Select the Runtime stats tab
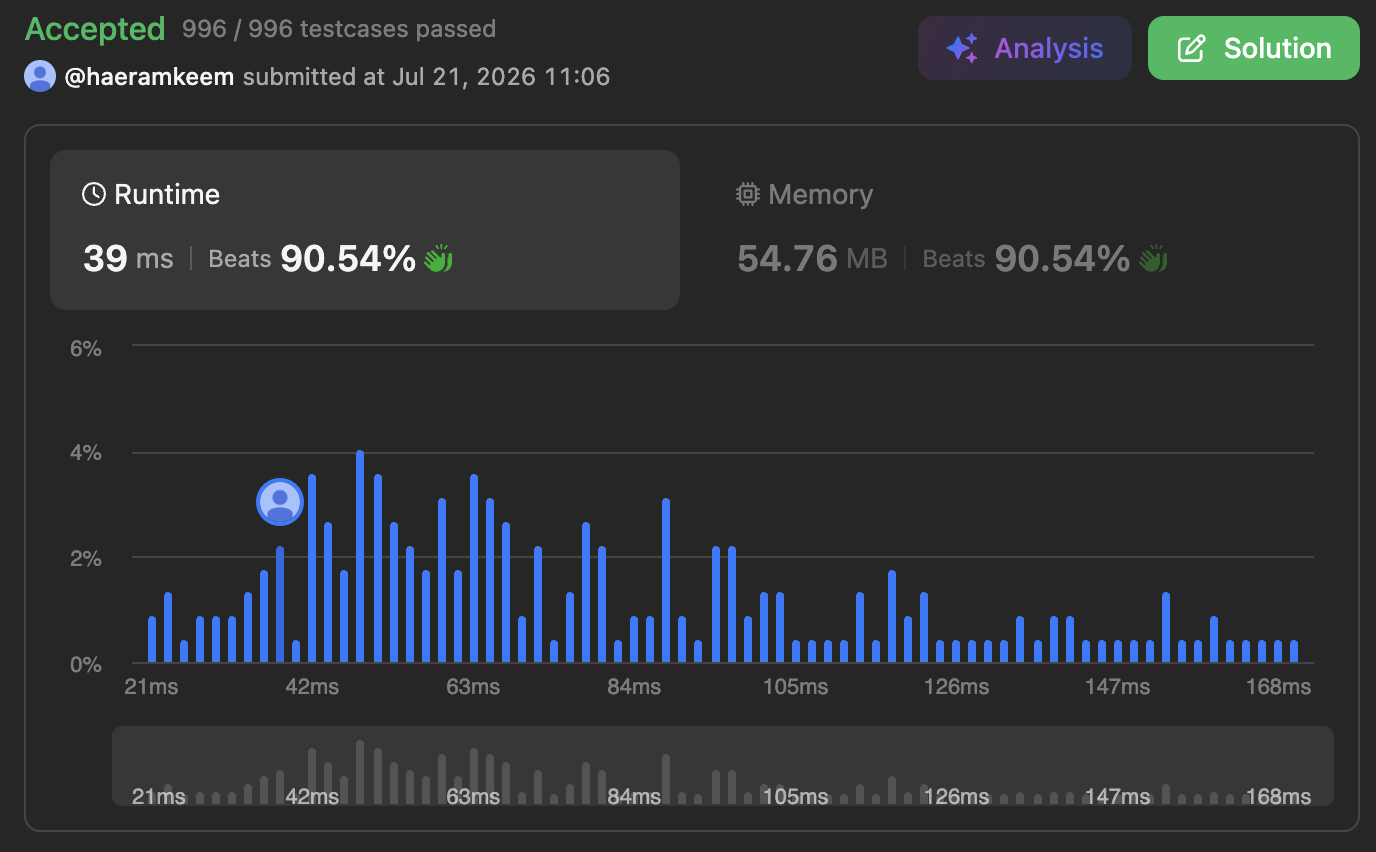The width and height of the screenshot is (1376, 852). tap(365, 230)
